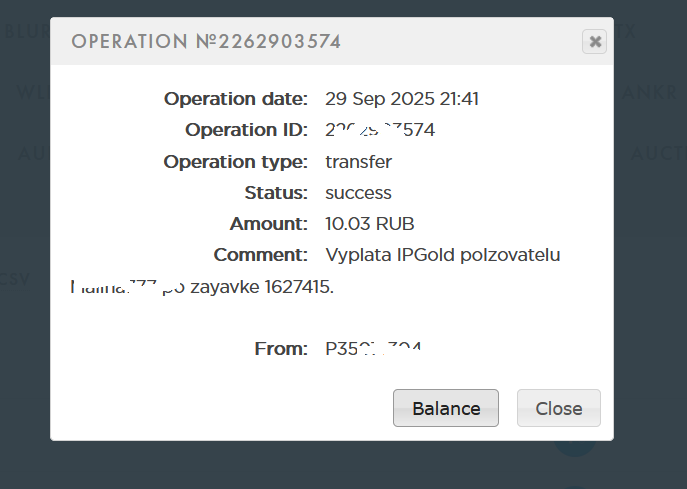Click the 'Amount:' label

tap(268, 223)
